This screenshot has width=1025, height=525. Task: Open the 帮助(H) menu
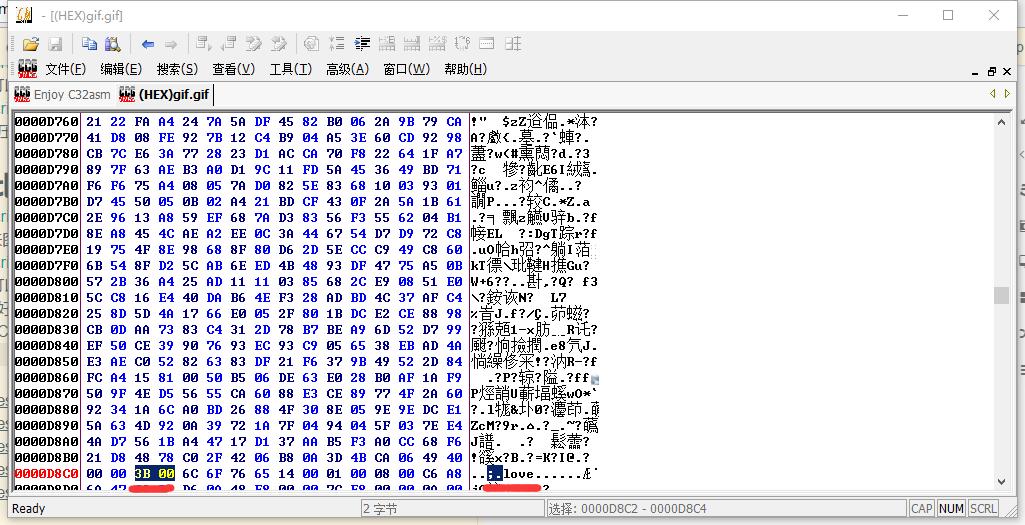point(465,69)
